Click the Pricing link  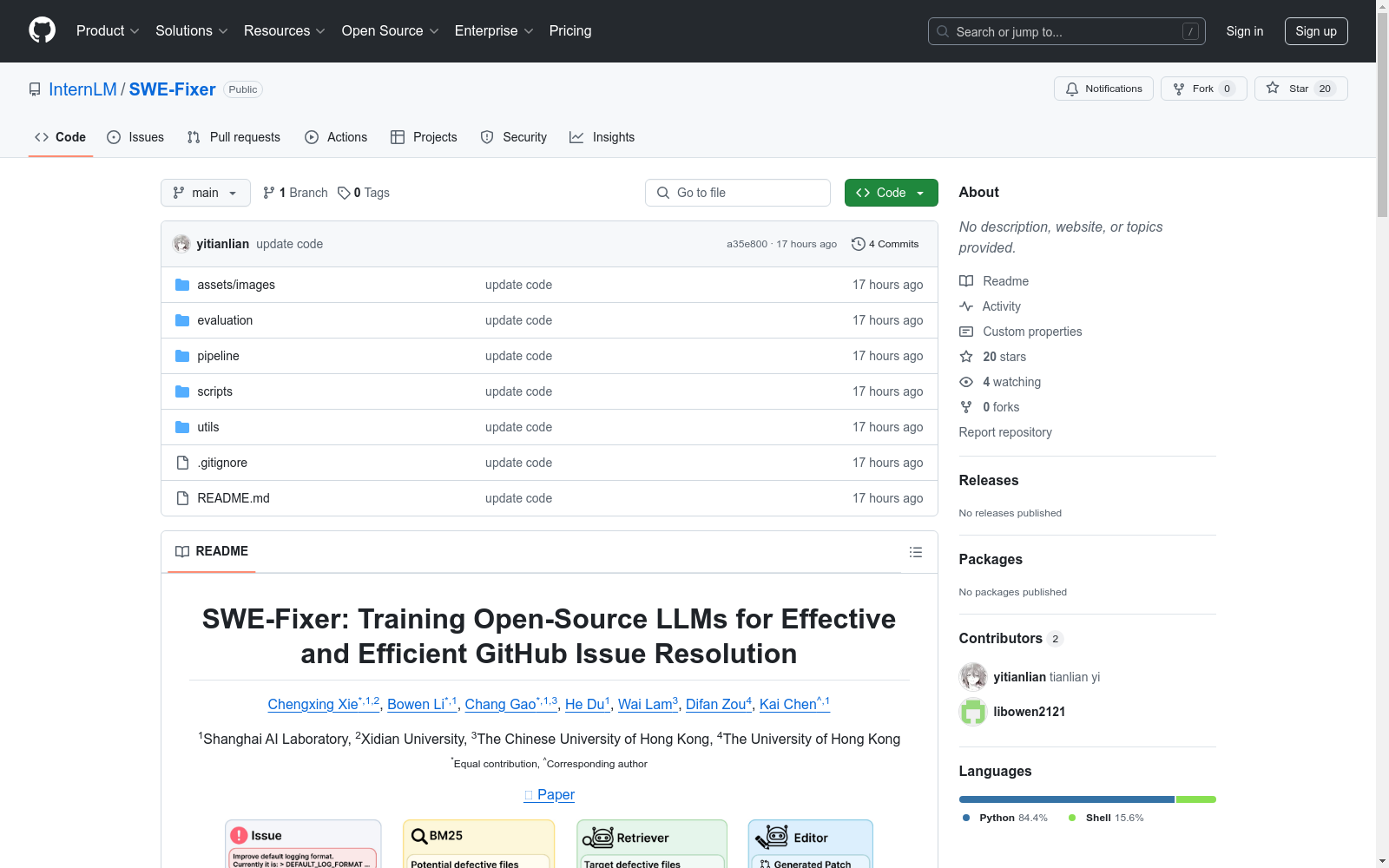coord(570,31)
